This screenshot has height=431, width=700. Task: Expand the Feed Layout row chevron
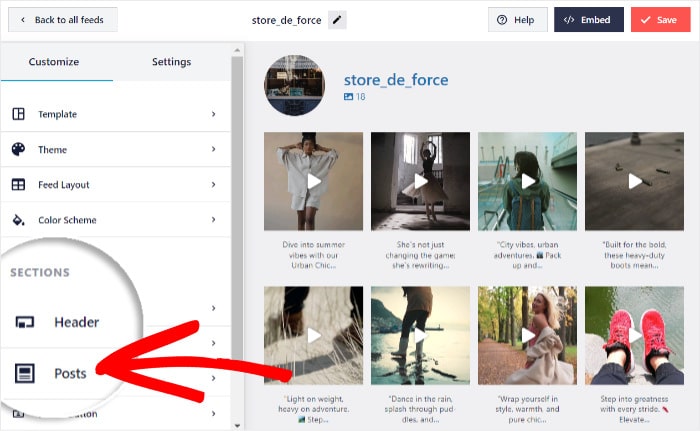[213, 184]
